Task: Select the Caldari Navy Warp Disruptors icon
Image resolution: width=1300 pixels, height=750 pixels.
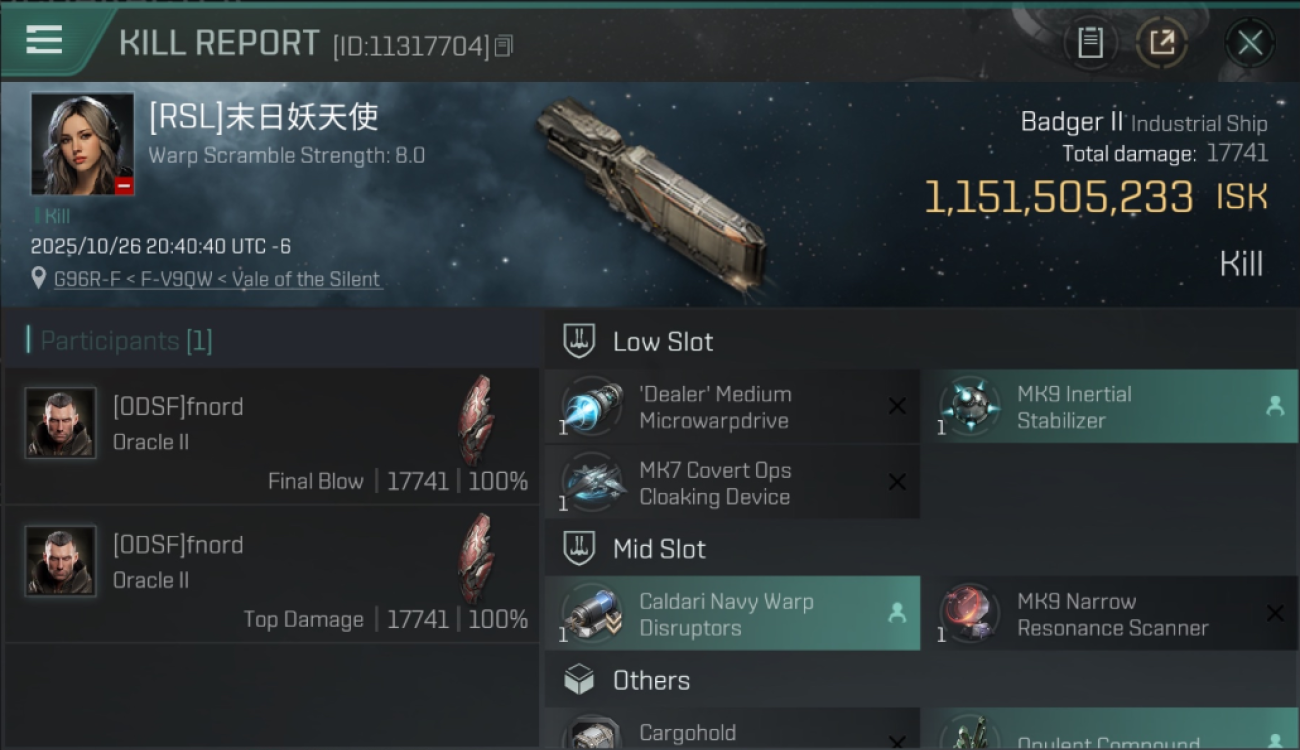Action: 591,614
